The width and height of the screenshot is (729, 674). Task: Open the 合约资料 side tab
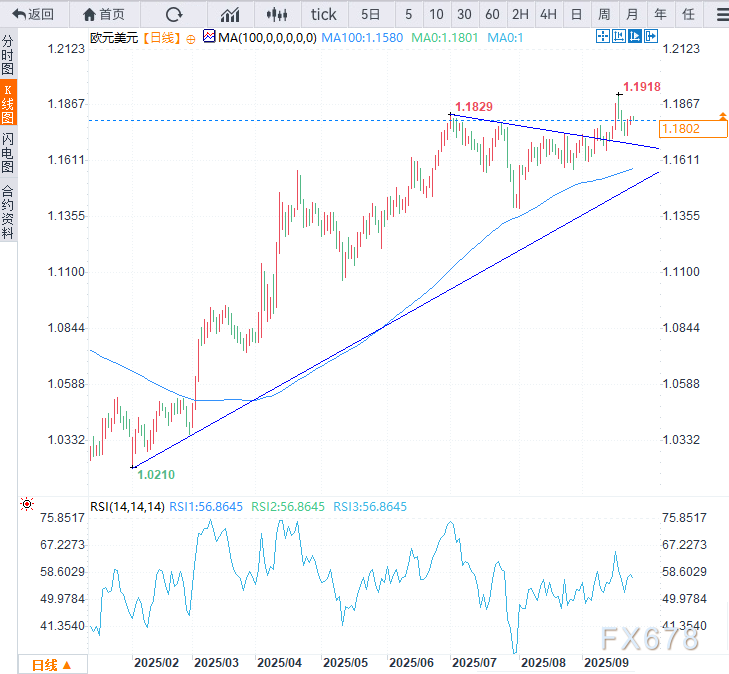[x=8, y=211]
